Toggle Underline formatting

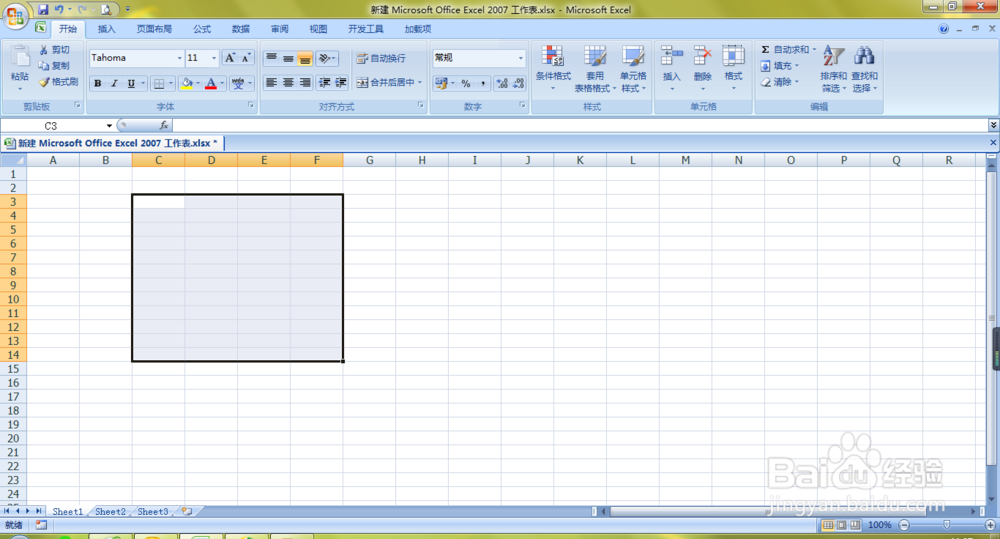click(131, 83)
